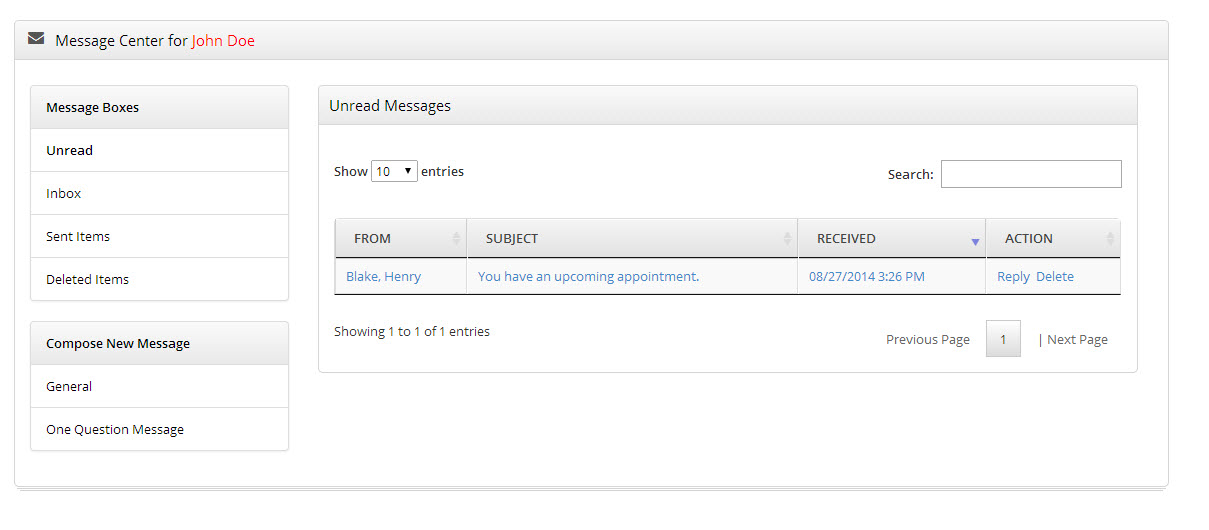Compose a General message
Image resolution: width=1209 pixels, height=530 pixels.
coord(159,386)
